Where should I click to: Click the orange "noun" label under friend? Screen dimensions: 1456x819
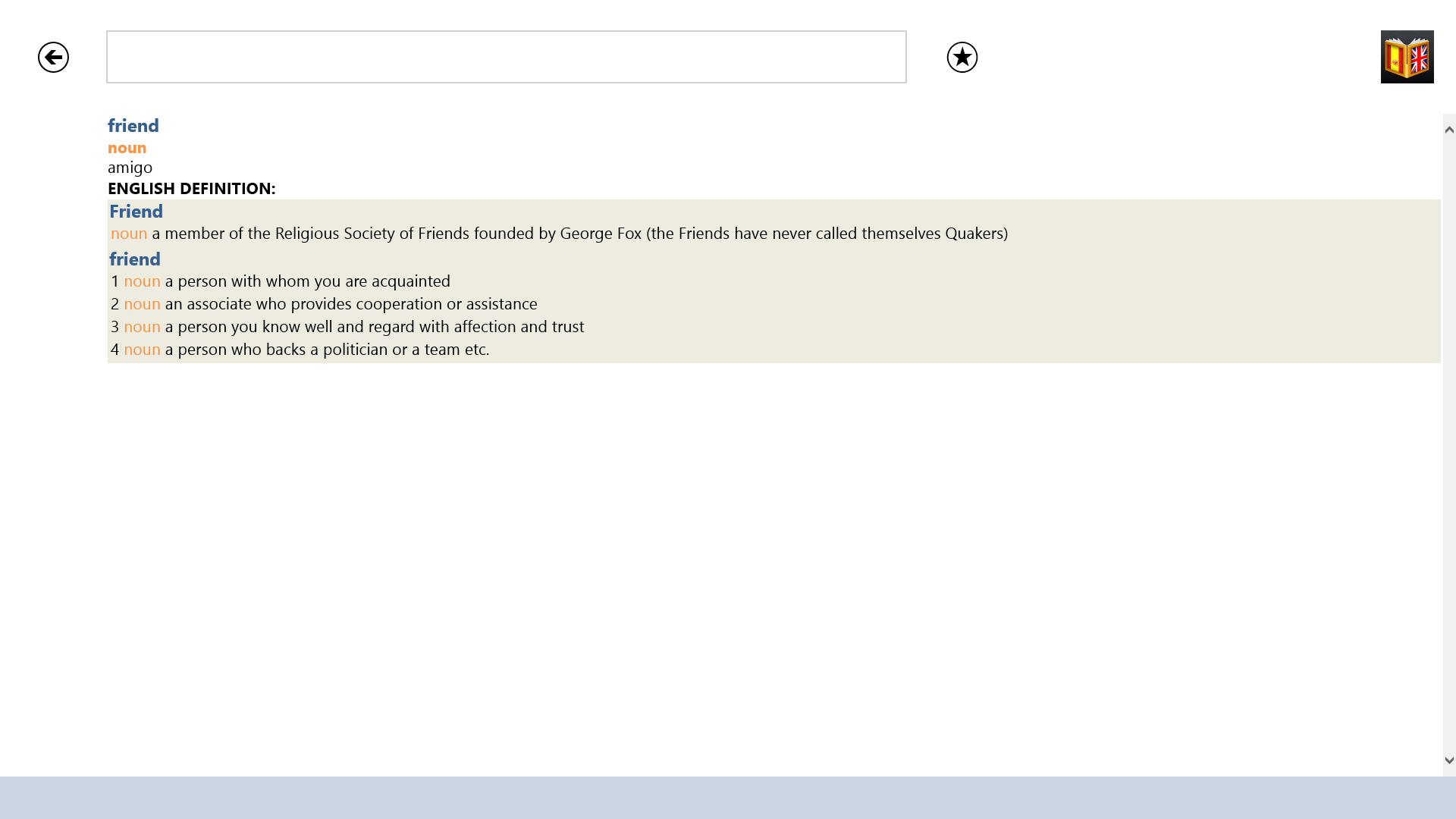tap(127, 148)
